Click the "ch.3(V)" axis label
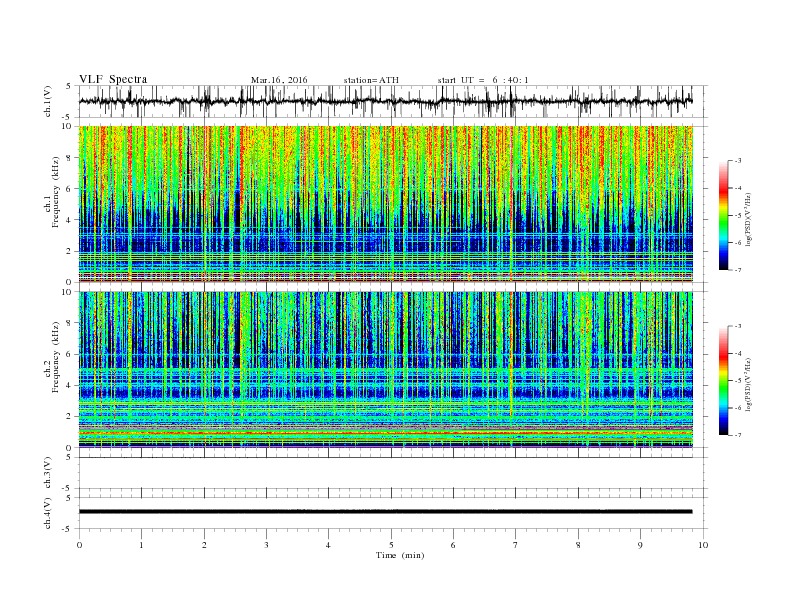This screenshot has height=612, width=792. click(x=48, y=473)
